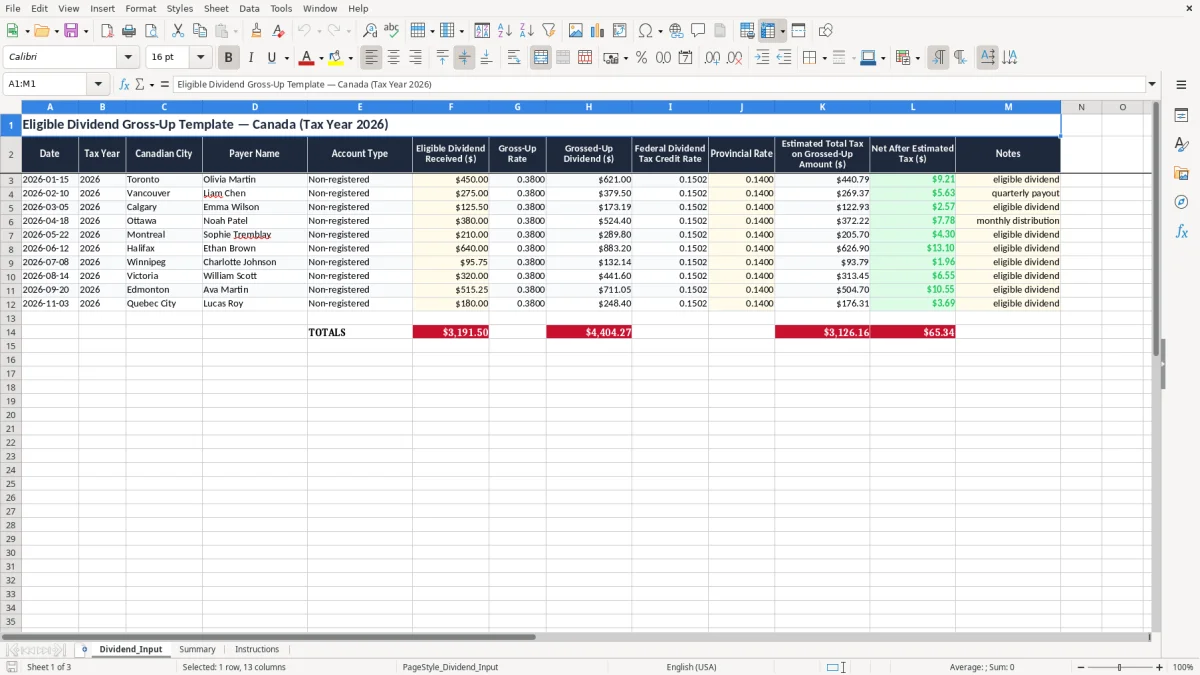The height and width of the screenshot is (675, 1200).
Task: Open the Function Wizard
Action: tap(125, 84)
